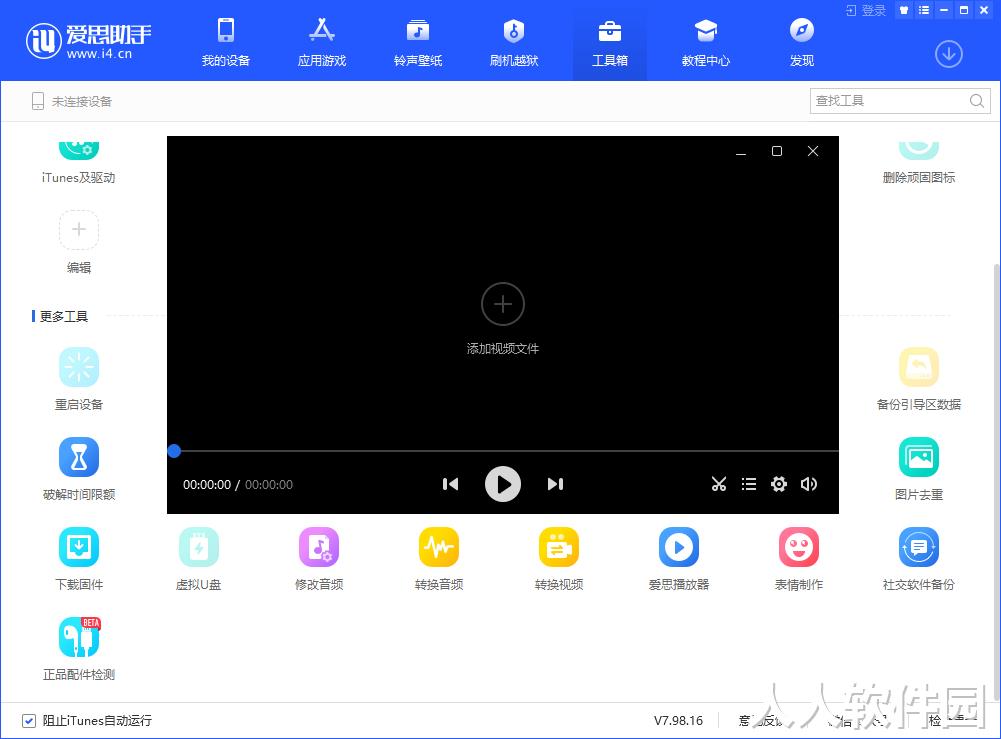Click the 更多工具 section heading
Viewport: 1001px width, 739px height.
(x=64, y=316)
